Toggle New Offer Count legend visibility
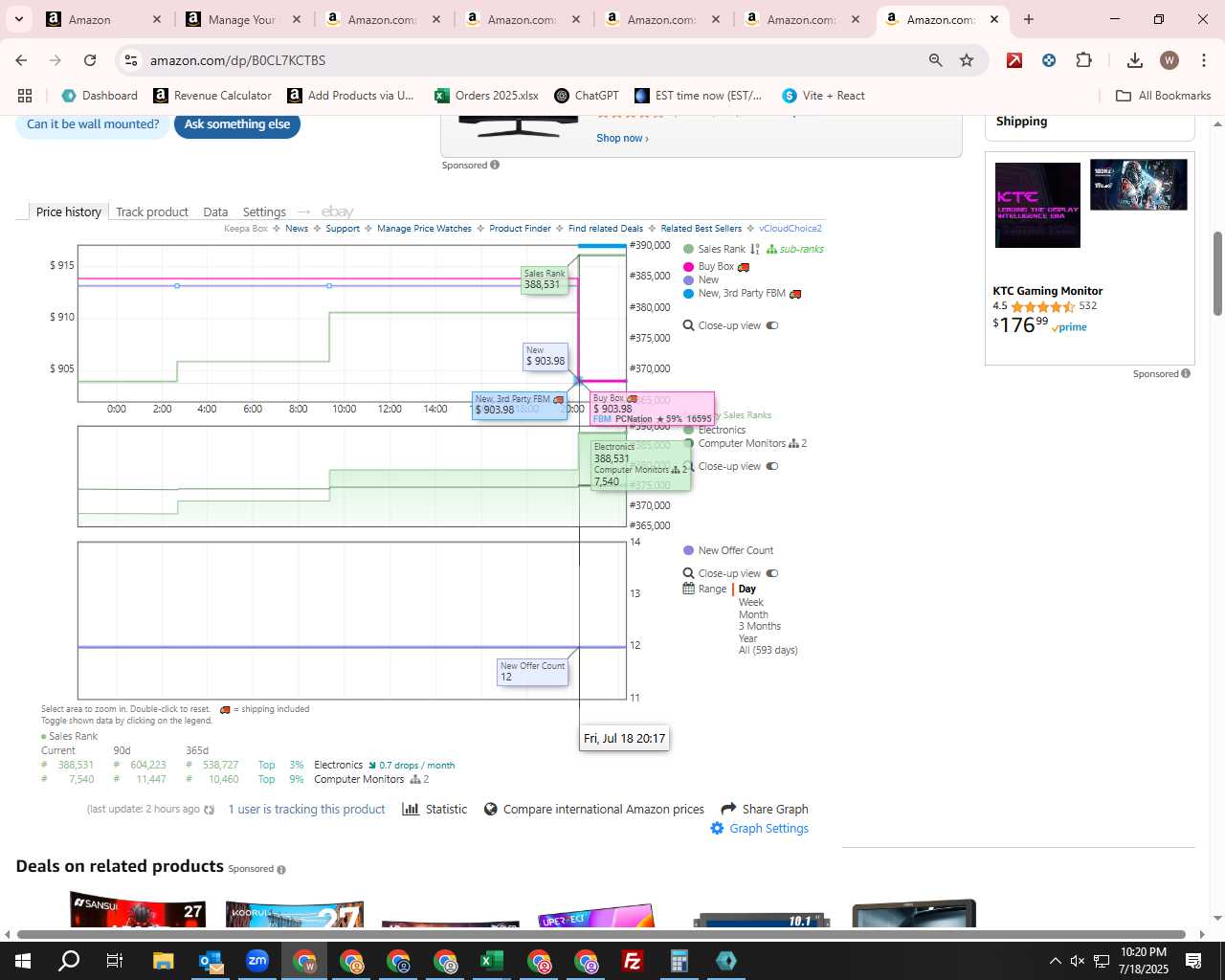Image resolution: width=1225 pixels, height=980 pixels. coord(728,550)
